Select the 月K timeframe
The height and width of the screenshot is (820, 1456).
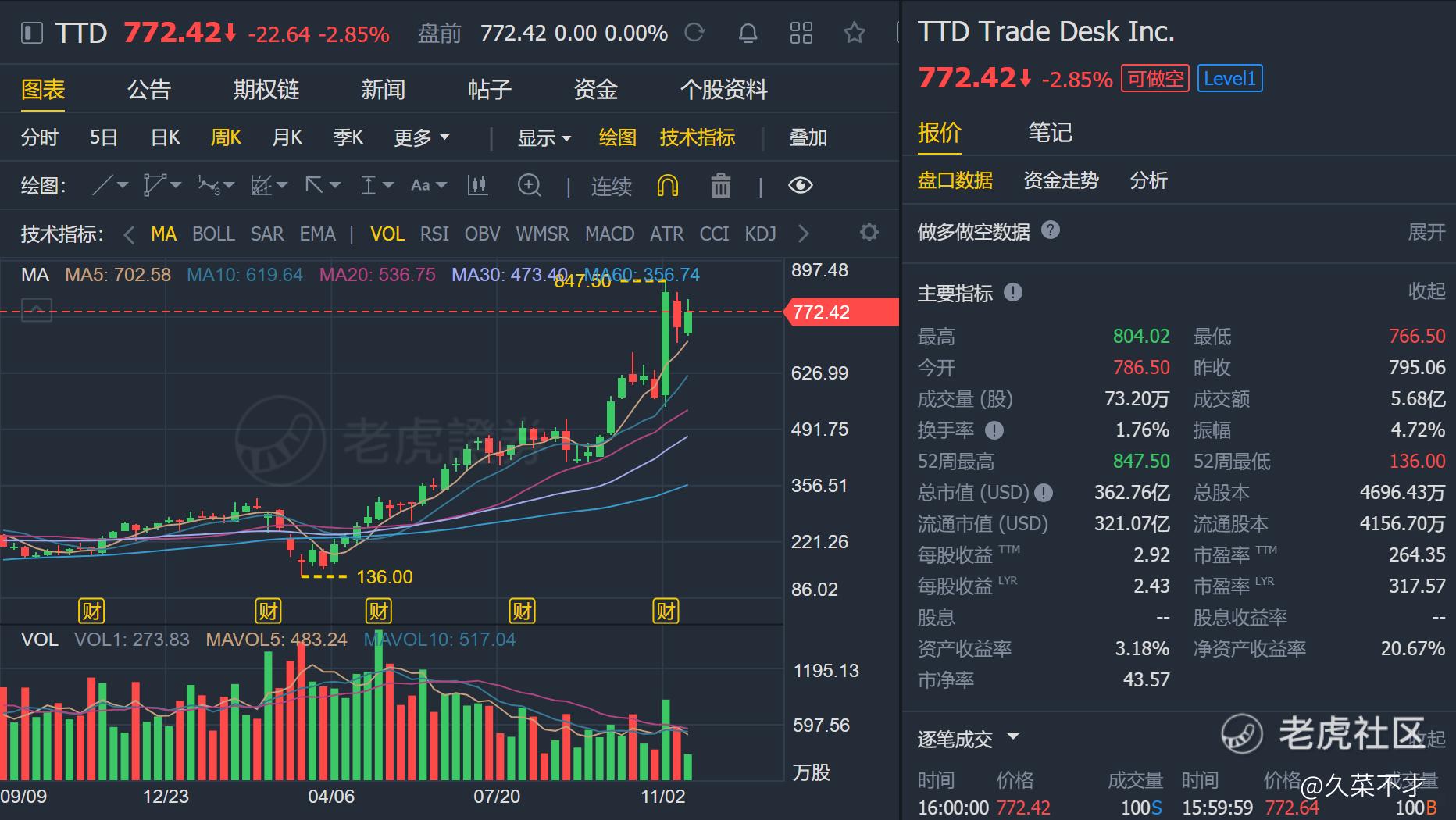pyautogui.click(x=287, y=137)
